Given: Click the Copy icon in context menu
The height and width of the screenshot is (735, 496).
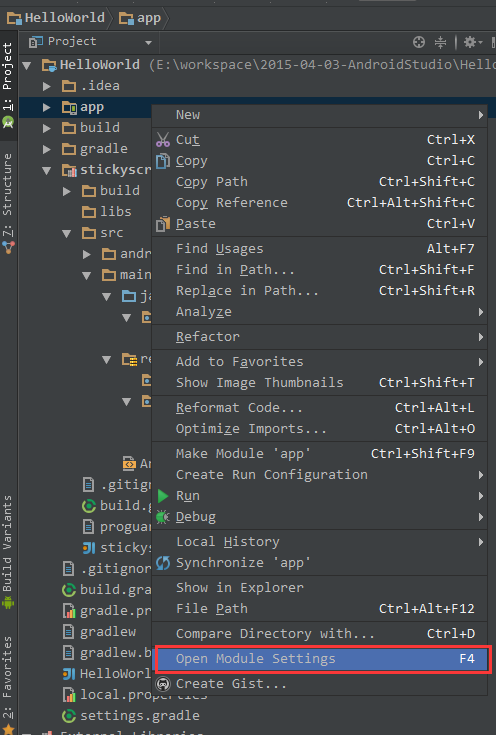Looking at the screenshot, I should pos(163,161).
